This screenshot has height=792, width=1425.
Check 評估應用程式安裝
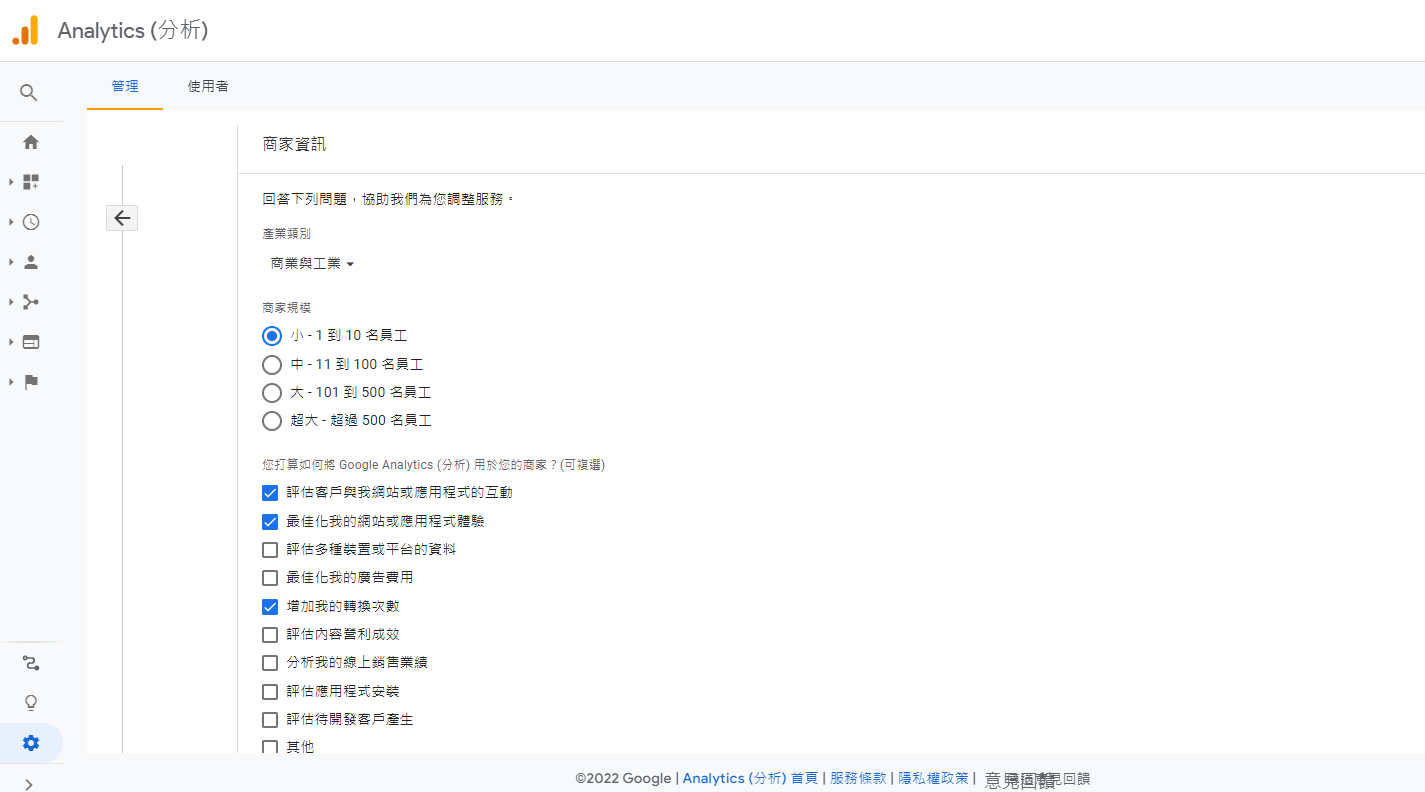(270, 691)
